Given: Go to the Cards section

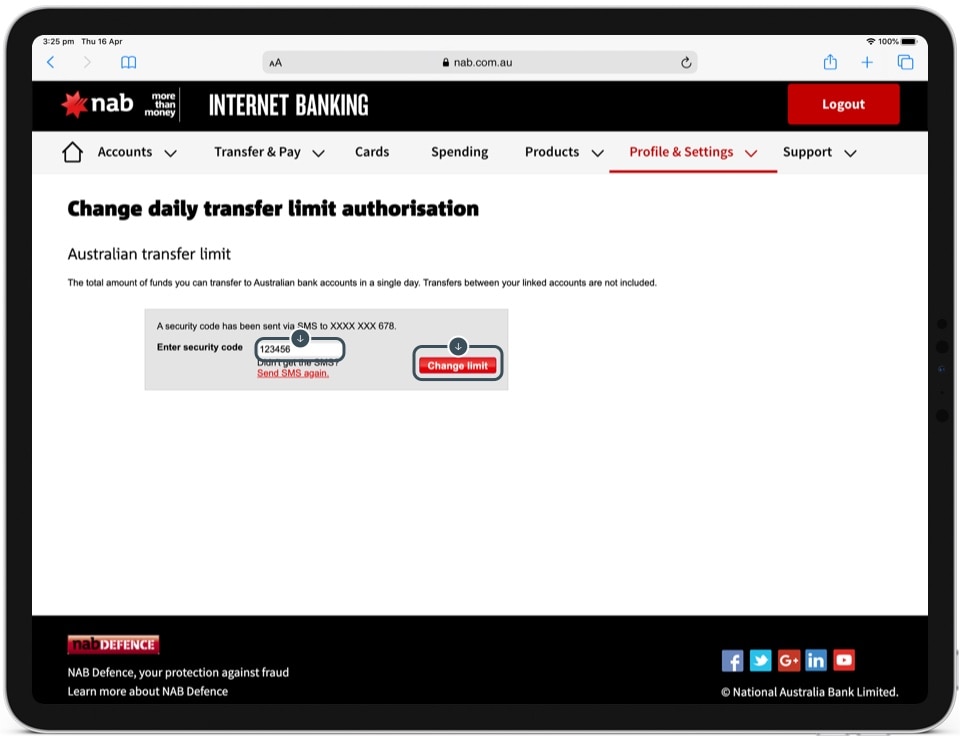Looking at the screenshot, I should [372, 152].
